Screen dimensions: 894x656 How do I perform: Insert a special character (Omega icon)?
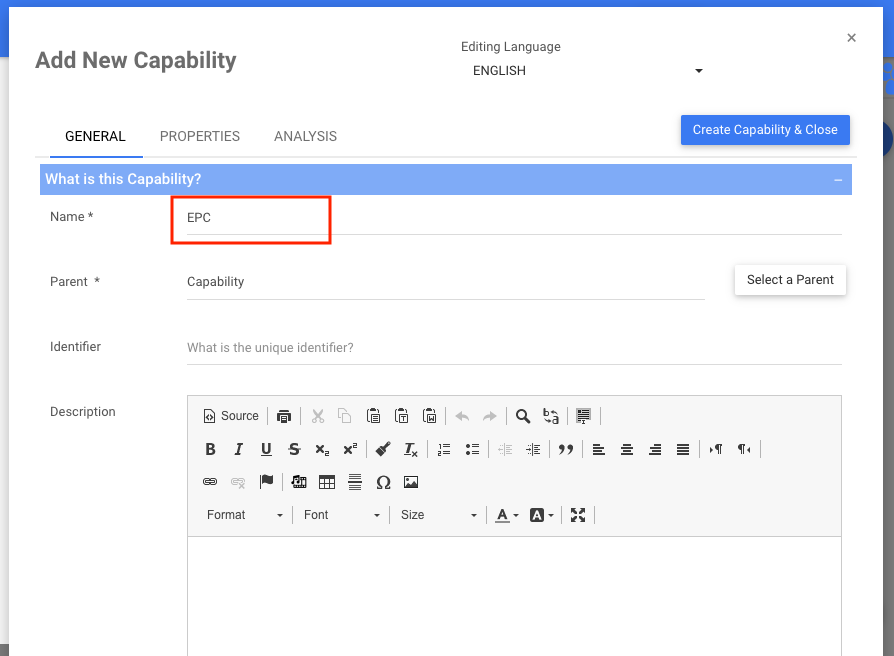coord(383,482)
